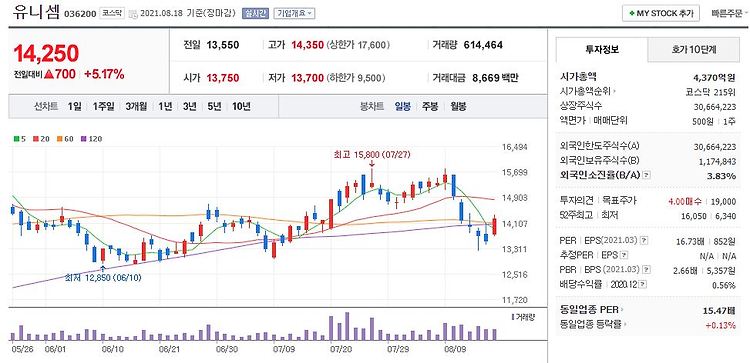This screenshot has width=750, height=363.
Task: Click the tall volume bar after 07/20
Action: pos(347,326)
